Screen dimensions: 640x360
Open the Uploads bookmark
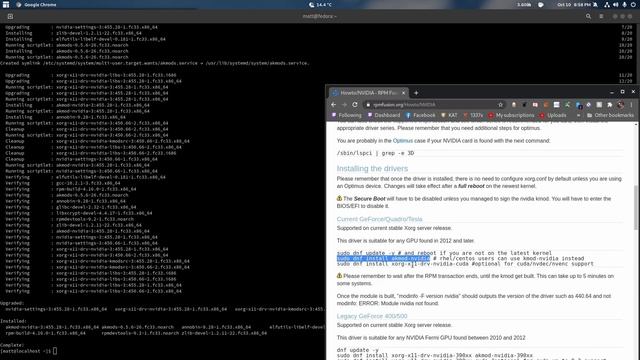coord(553,115)
